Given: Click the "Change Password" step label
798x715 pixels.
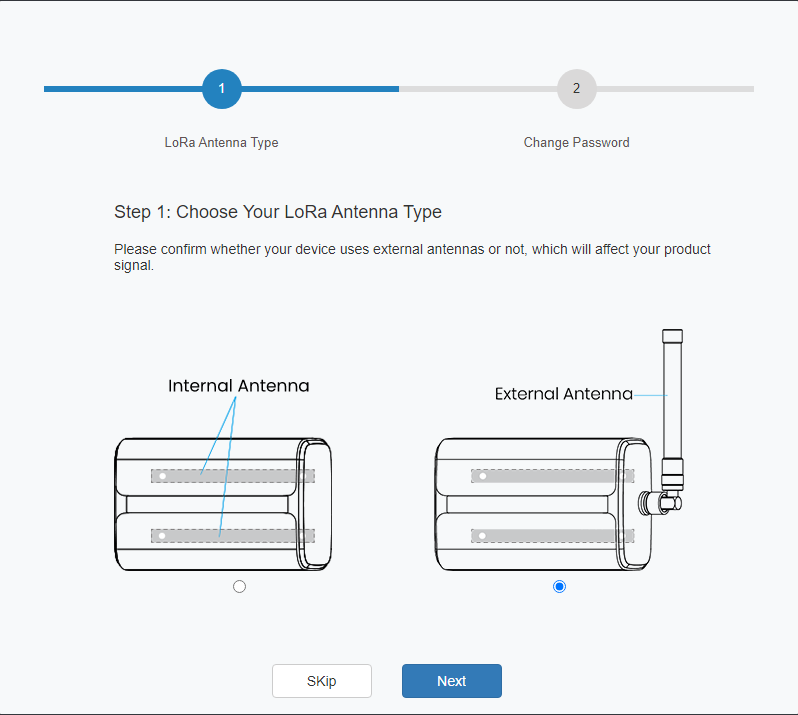Looking at the screenshot, I should click(x=576, y=143).
